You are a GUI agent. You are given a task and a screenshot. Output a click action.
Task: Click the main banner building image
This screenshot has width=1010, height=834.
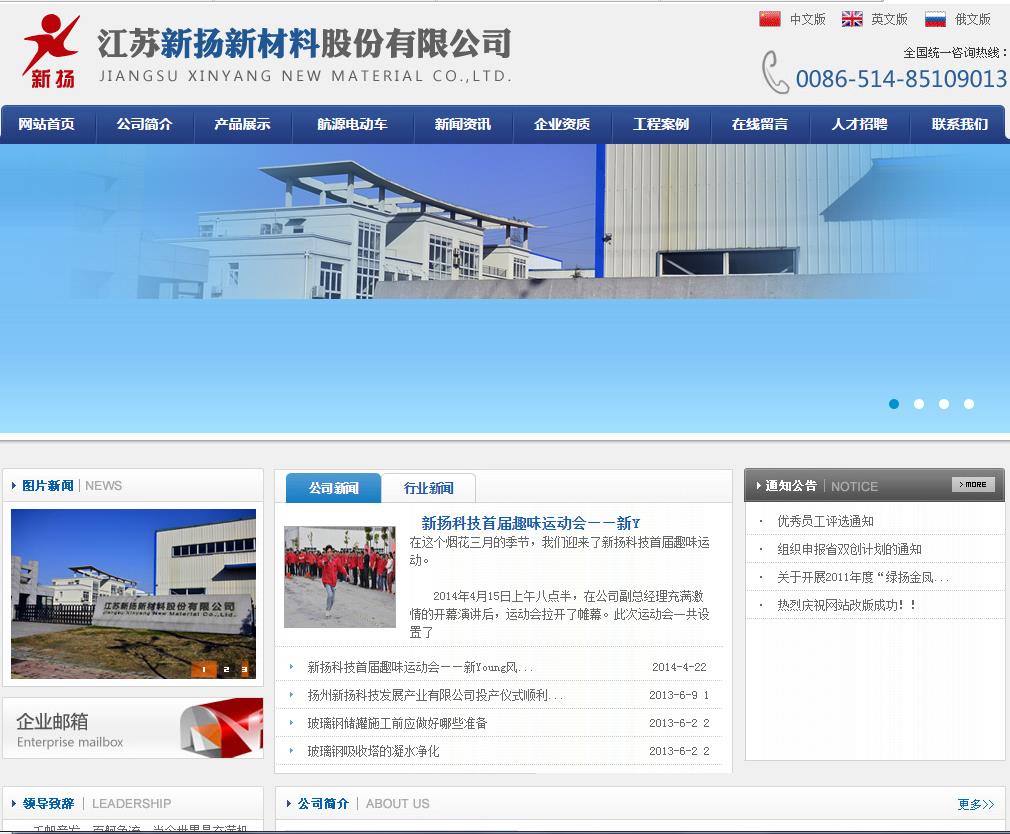click(505, 288)
